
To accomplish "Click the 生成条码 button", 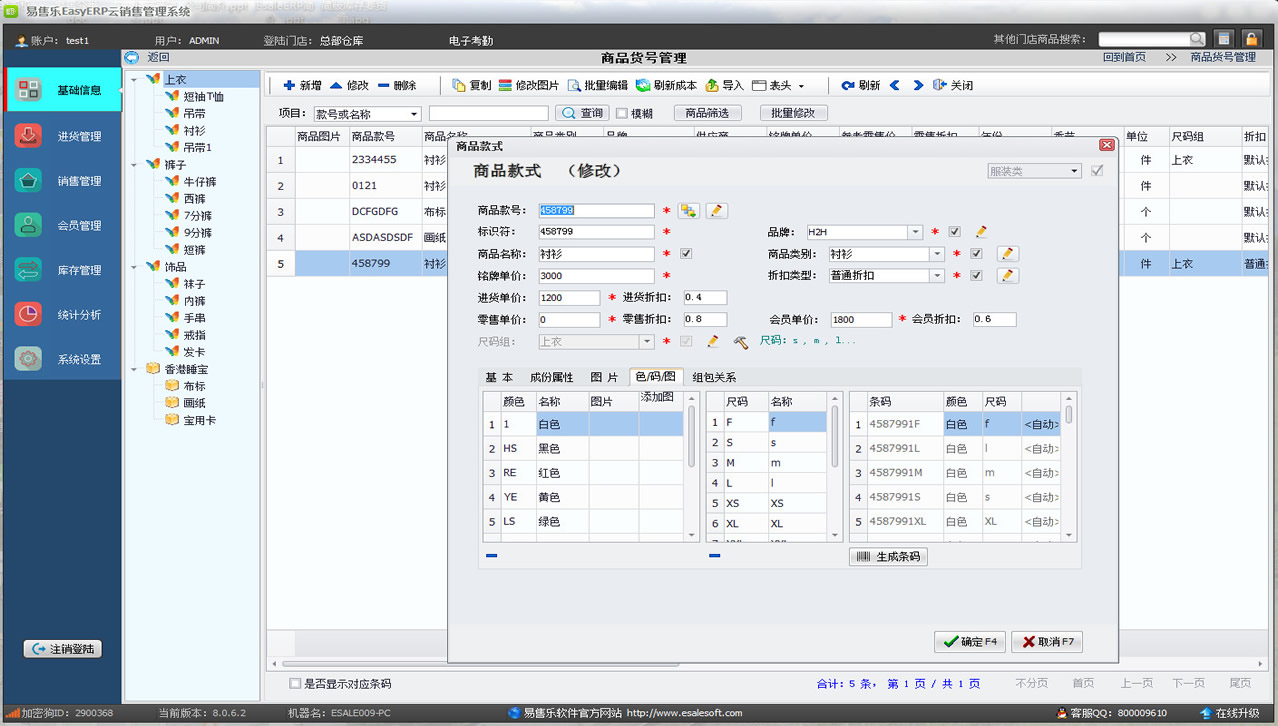I will (888, 557).
